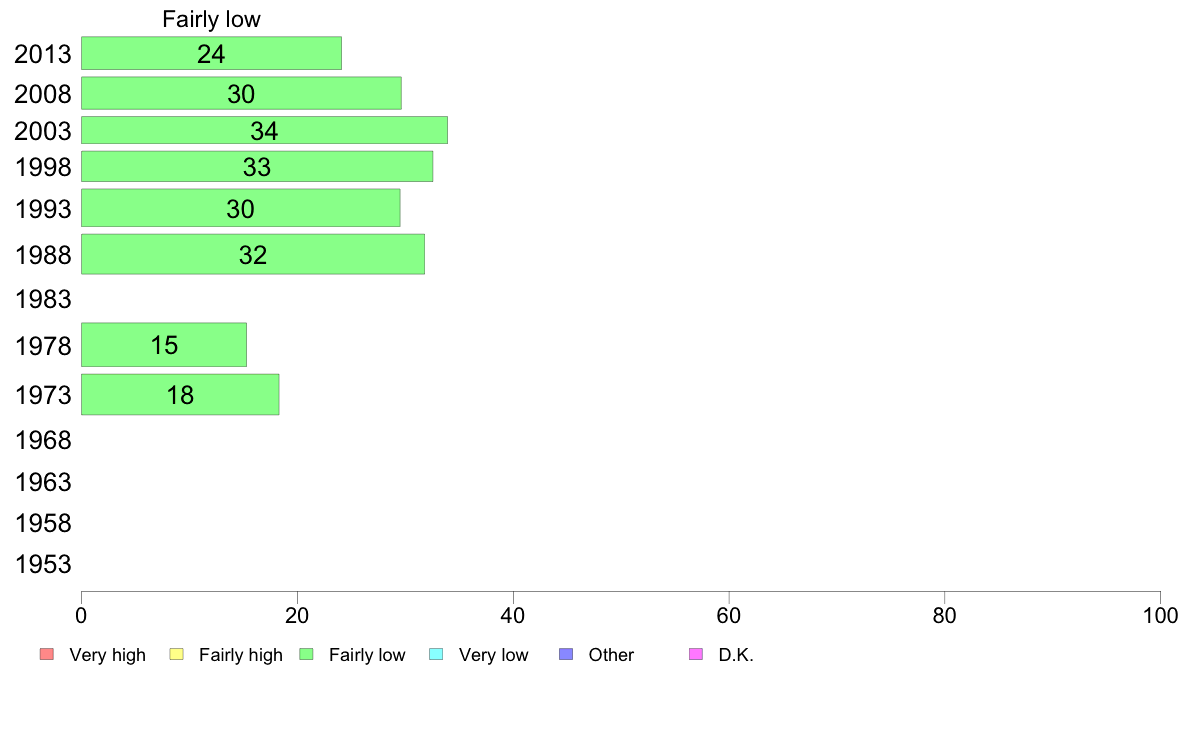The image size is (1188, 736).
Task: Click the 2008 year axis label
Action: tap(43, 94)
